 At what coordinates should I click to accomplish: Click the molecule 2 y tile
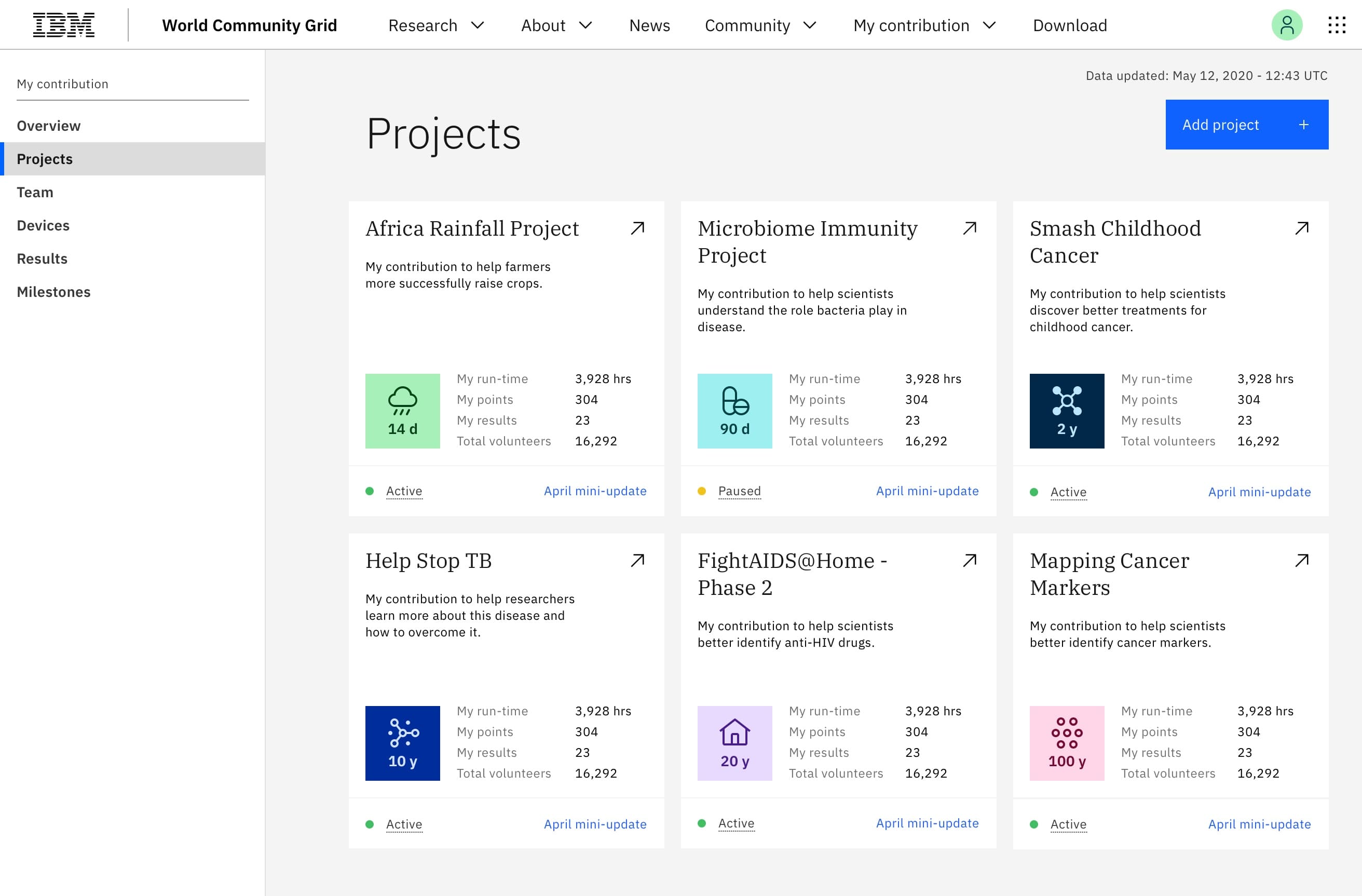coord(1067,411)
